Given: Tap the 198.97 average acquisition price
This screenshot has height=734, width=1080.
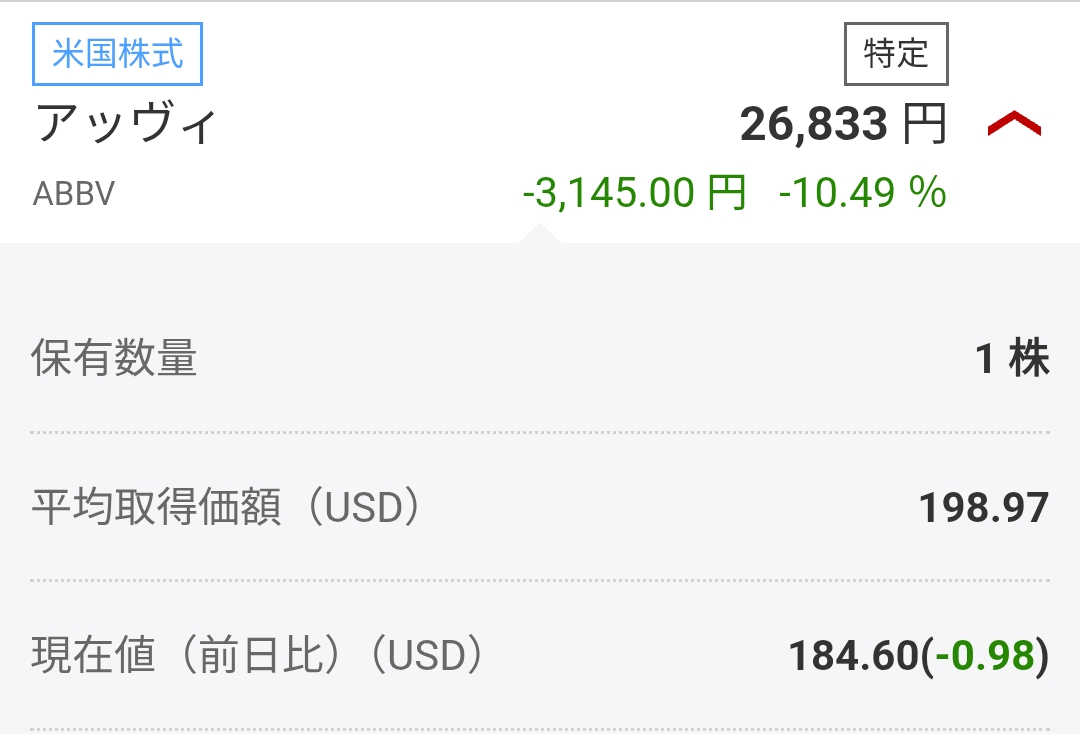Looking at the screenshot, I should tap(983, 508).
